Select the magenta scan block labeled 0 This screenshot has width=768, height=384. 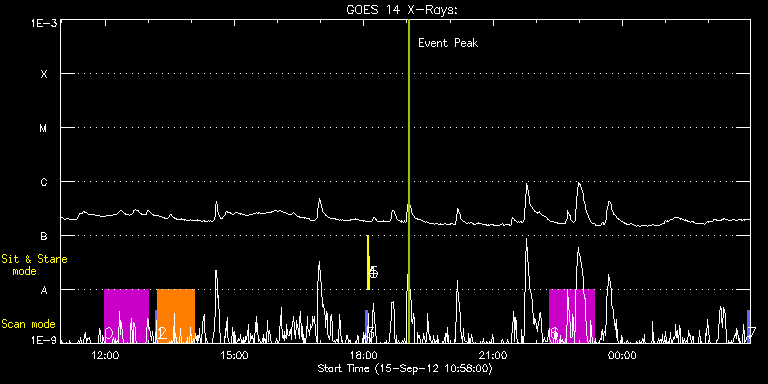[126, 316]
